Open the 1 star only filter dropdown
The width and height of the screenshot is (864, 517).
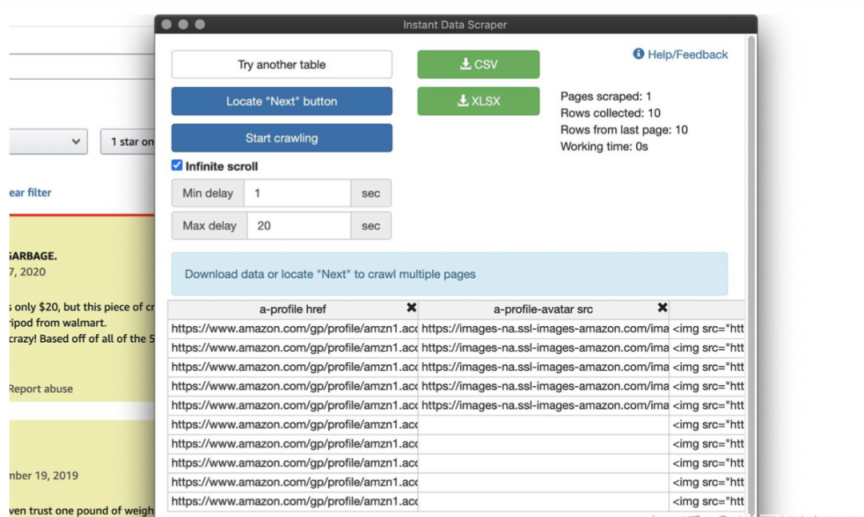click(128, 142)
